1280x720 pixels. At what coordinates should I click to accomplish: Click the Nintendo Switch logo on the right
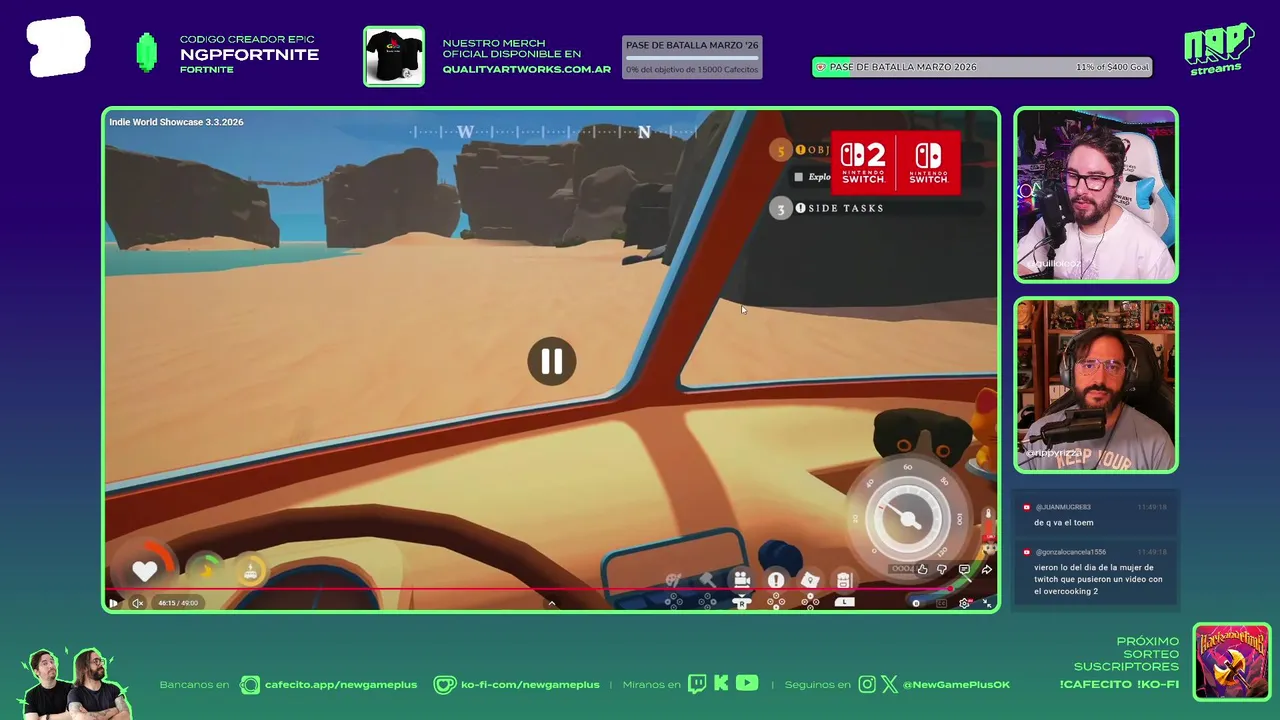(929, 163)
